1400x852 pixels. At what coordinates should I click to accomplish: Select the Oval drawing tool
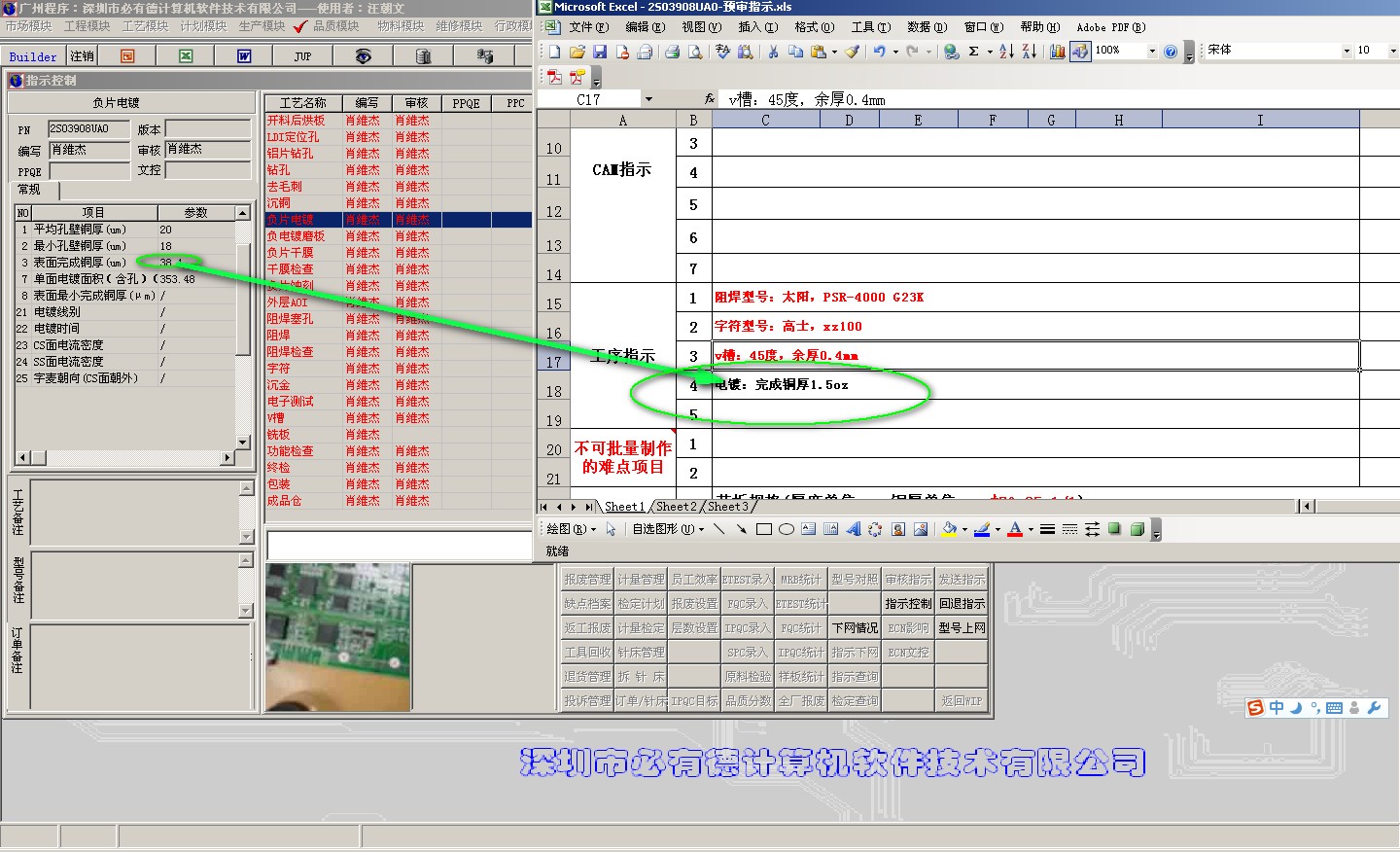tap(786, 529)
